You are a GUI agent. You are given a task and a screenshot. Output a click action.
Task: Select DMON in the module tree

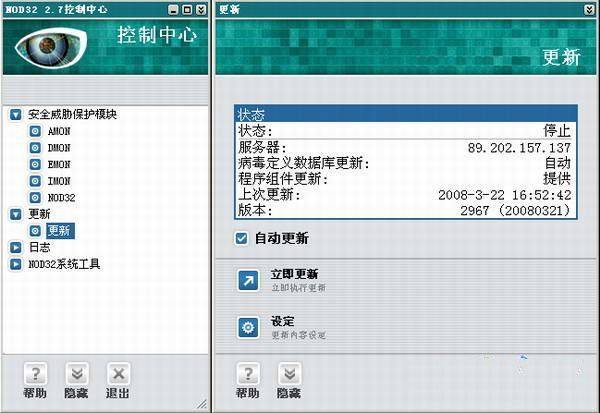pos(59,148)
